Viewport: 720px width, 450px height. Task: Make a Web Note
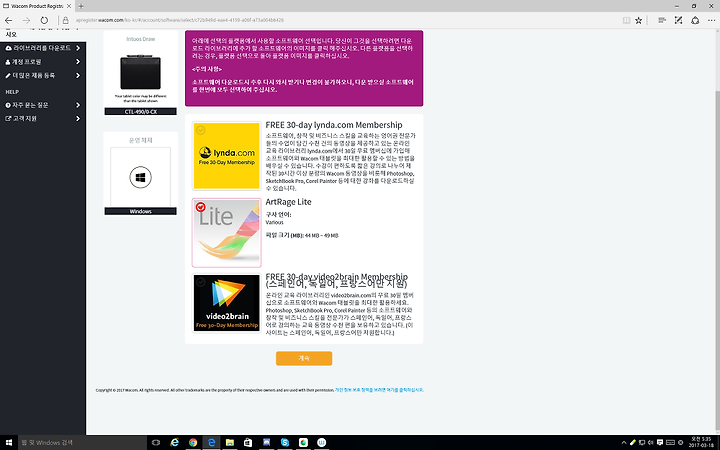(678, 20)
